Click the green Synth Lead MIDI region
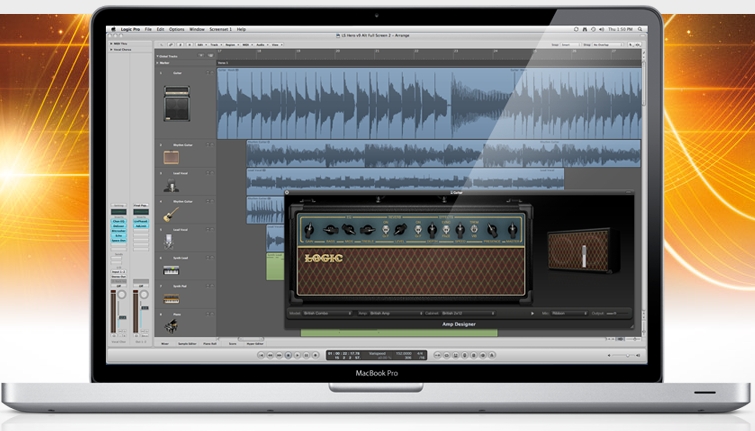 point(275,266)
